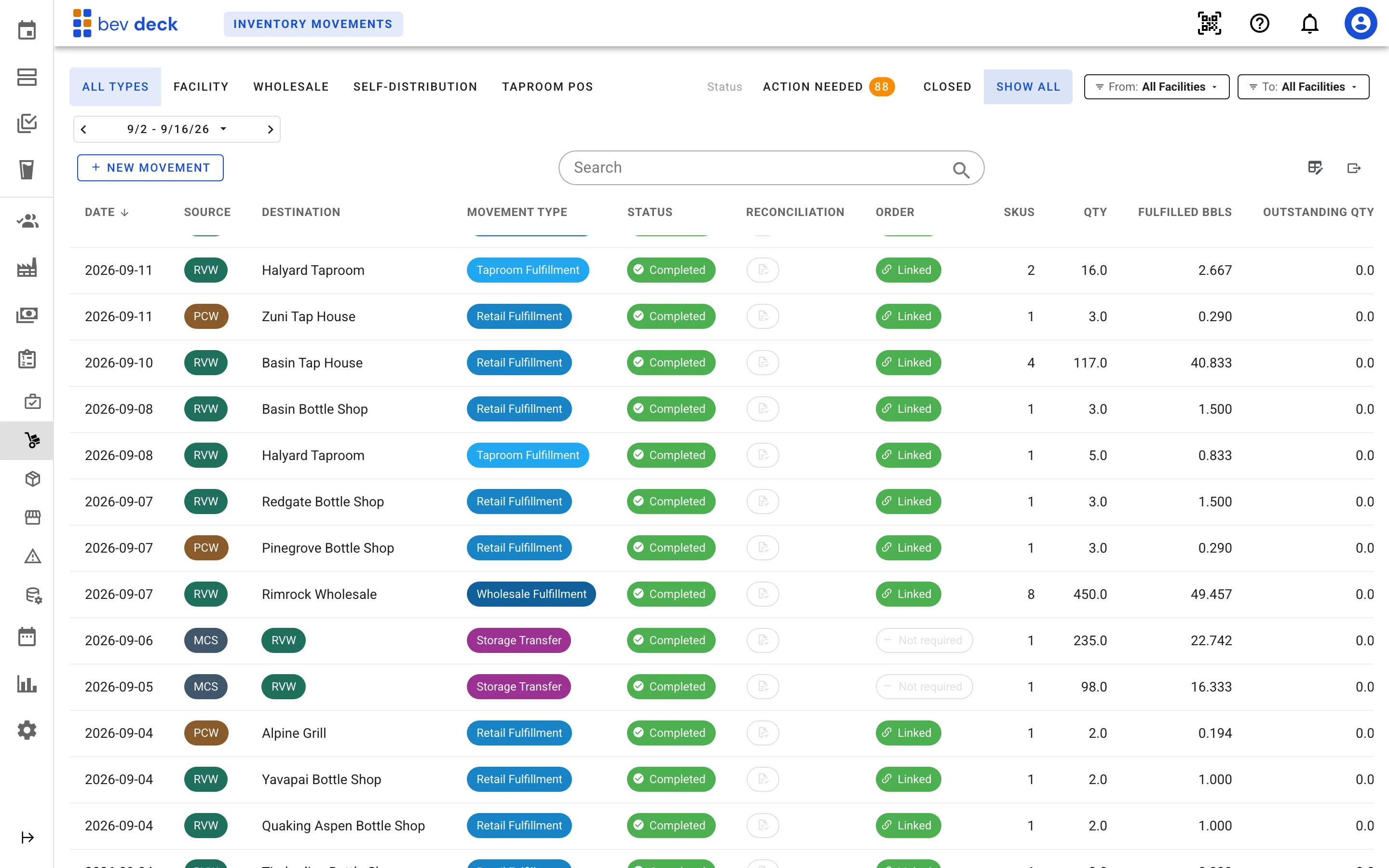
Task: Open the help question mark icon
Action: click(x=1259, y=24)
